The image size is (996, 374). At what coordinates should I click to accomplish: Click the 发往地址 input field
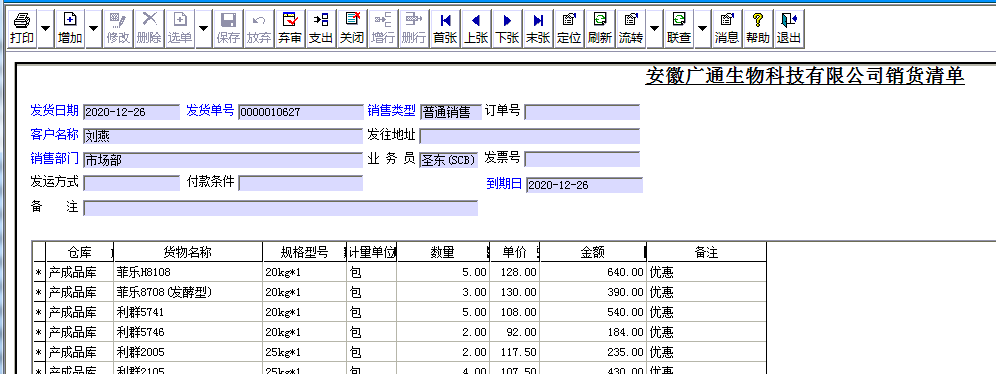click(530, 137)
